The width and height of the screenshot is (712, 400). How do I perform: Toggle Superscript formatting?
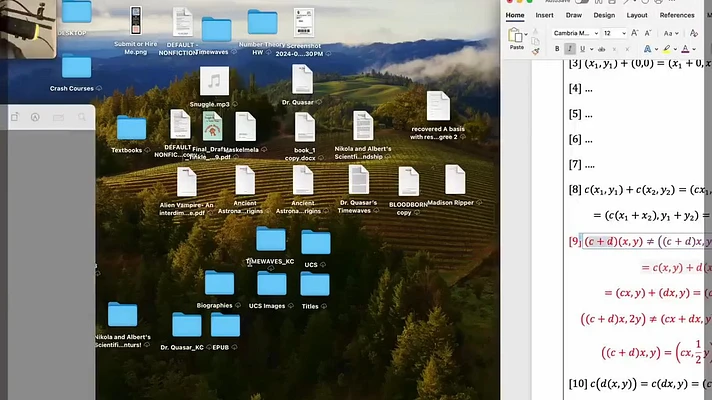tap(627, 49)
